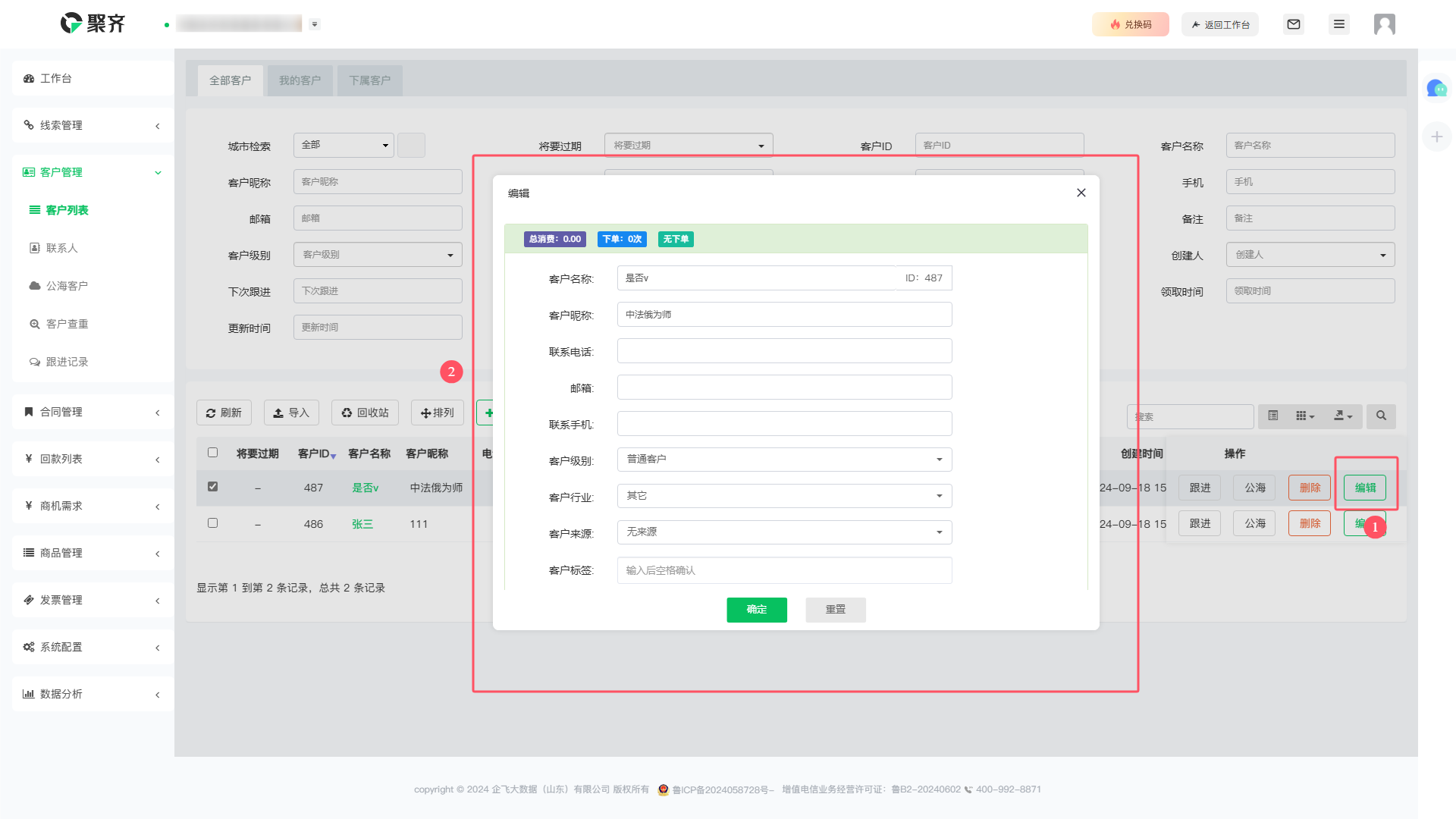
Task: Close the 编辑 dialog with X
Action: point(1081,193)
